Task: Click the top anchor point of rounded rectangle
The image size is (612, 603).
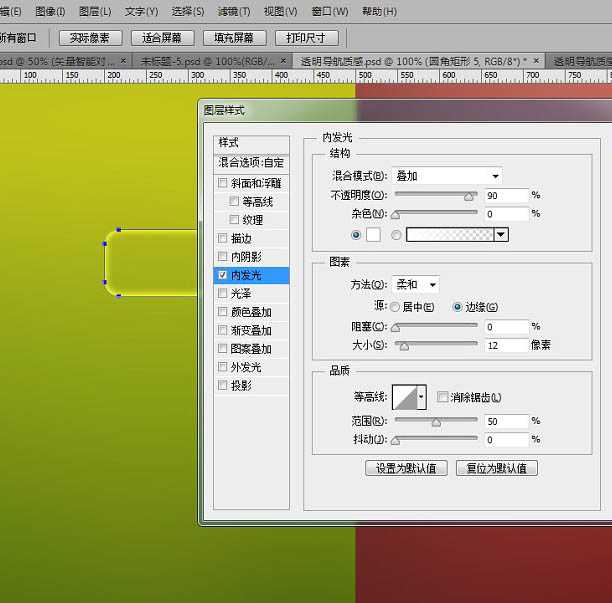Action: tap(119, 230)
